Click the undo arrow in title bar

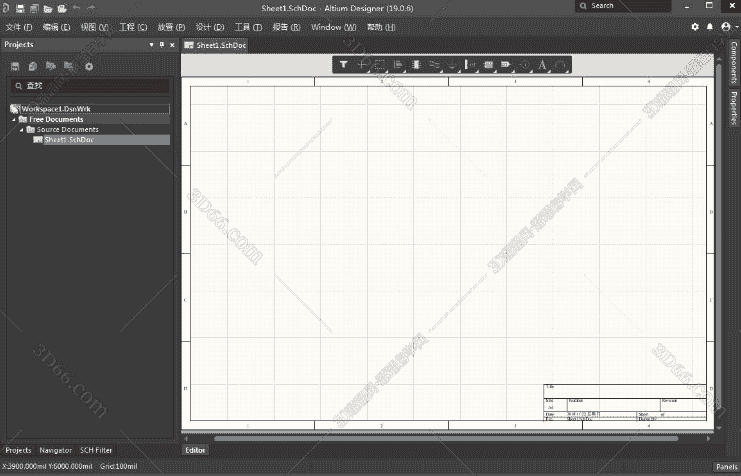point(76,8)
